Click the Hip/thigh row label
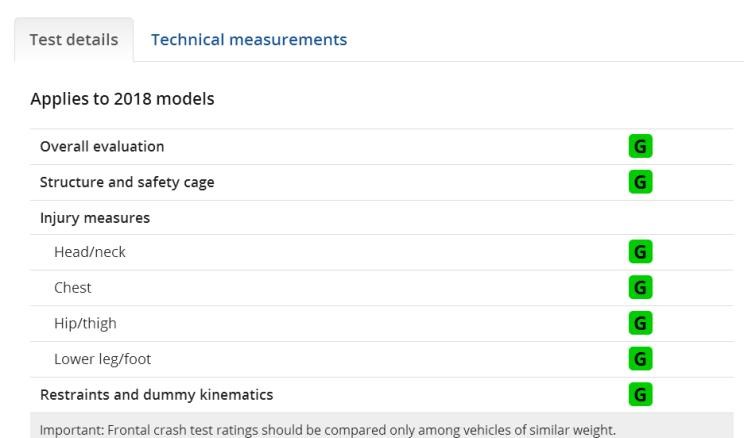 pos(85,324)
